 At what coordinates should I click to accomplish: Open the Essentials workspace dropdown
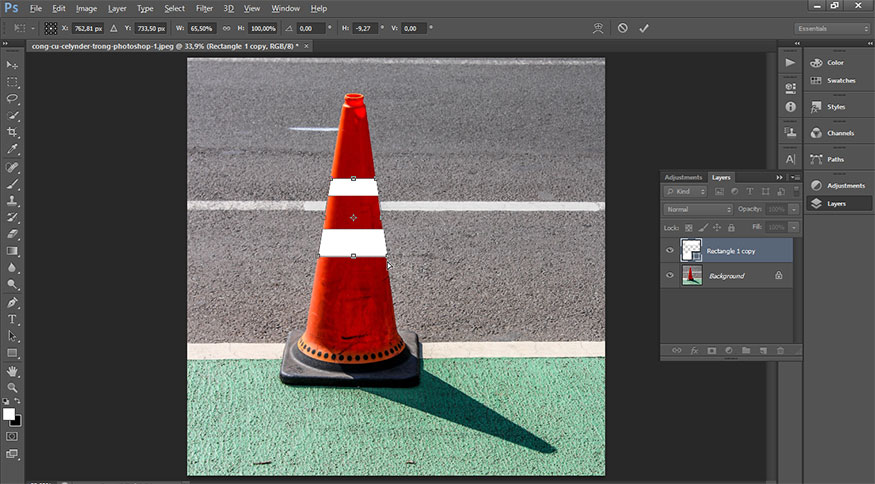click(831, 29)
